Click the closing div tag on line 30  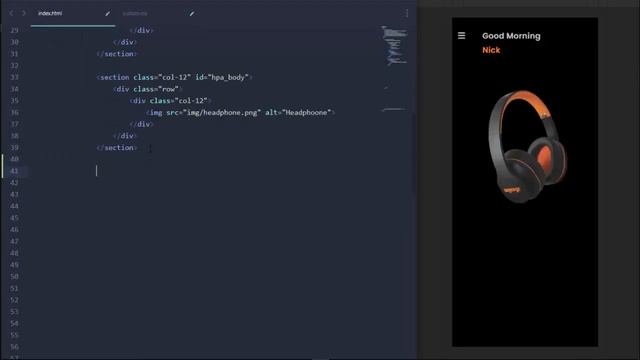(125, 42)
